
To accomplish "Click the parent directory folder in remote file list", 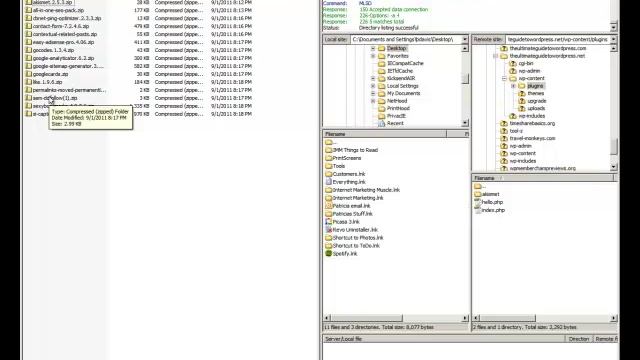I will [478, 187].
